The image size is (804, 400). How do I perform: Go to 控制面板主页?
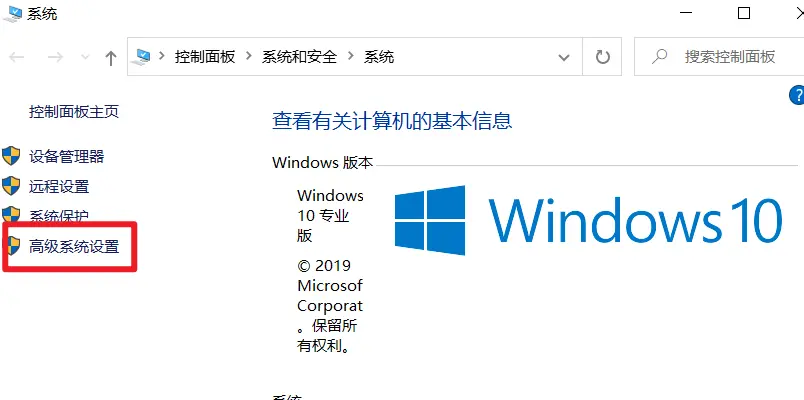pos(74,111)
